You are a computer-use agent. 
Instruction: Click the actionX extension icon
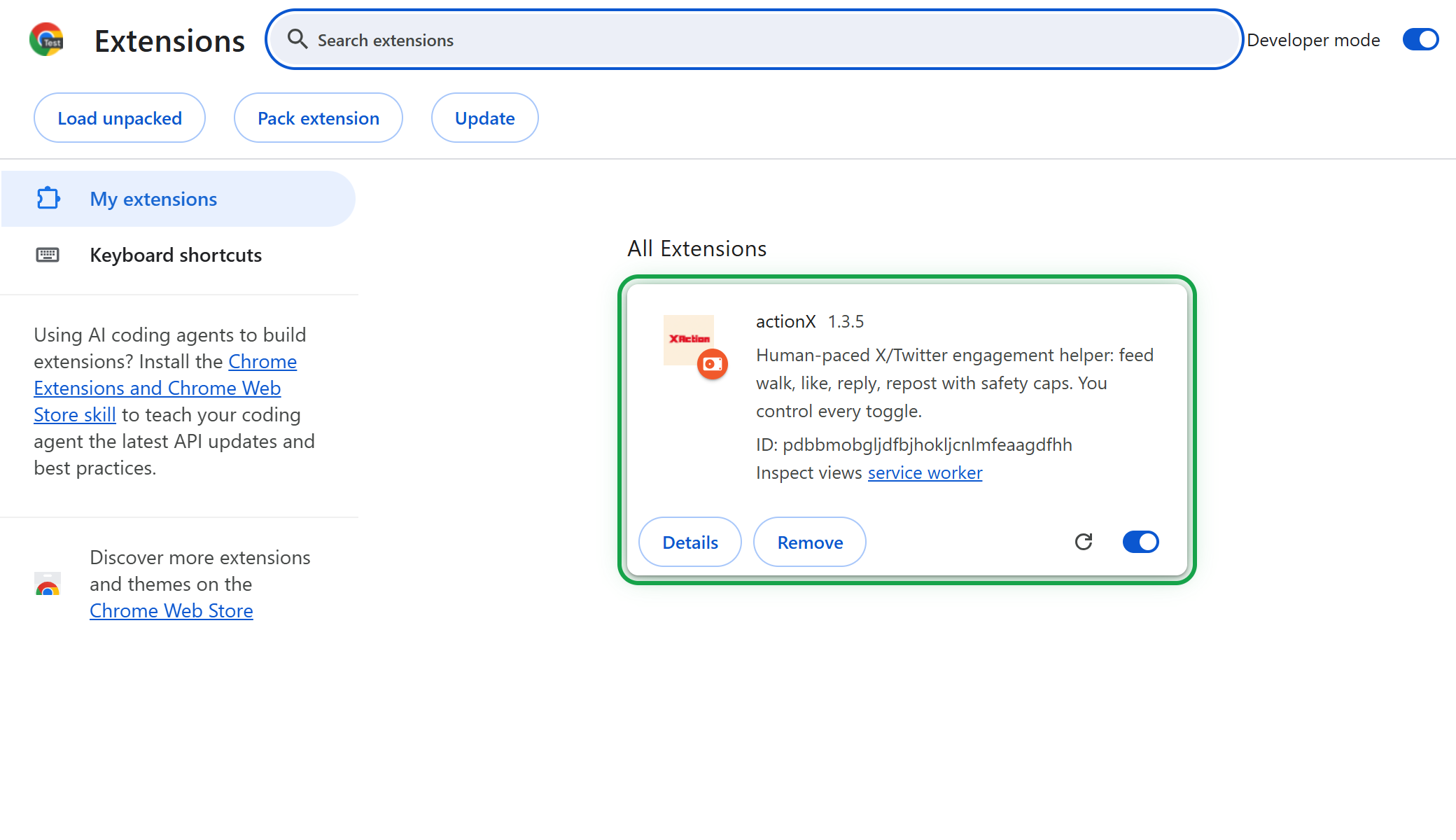click(x=689, y=340)
